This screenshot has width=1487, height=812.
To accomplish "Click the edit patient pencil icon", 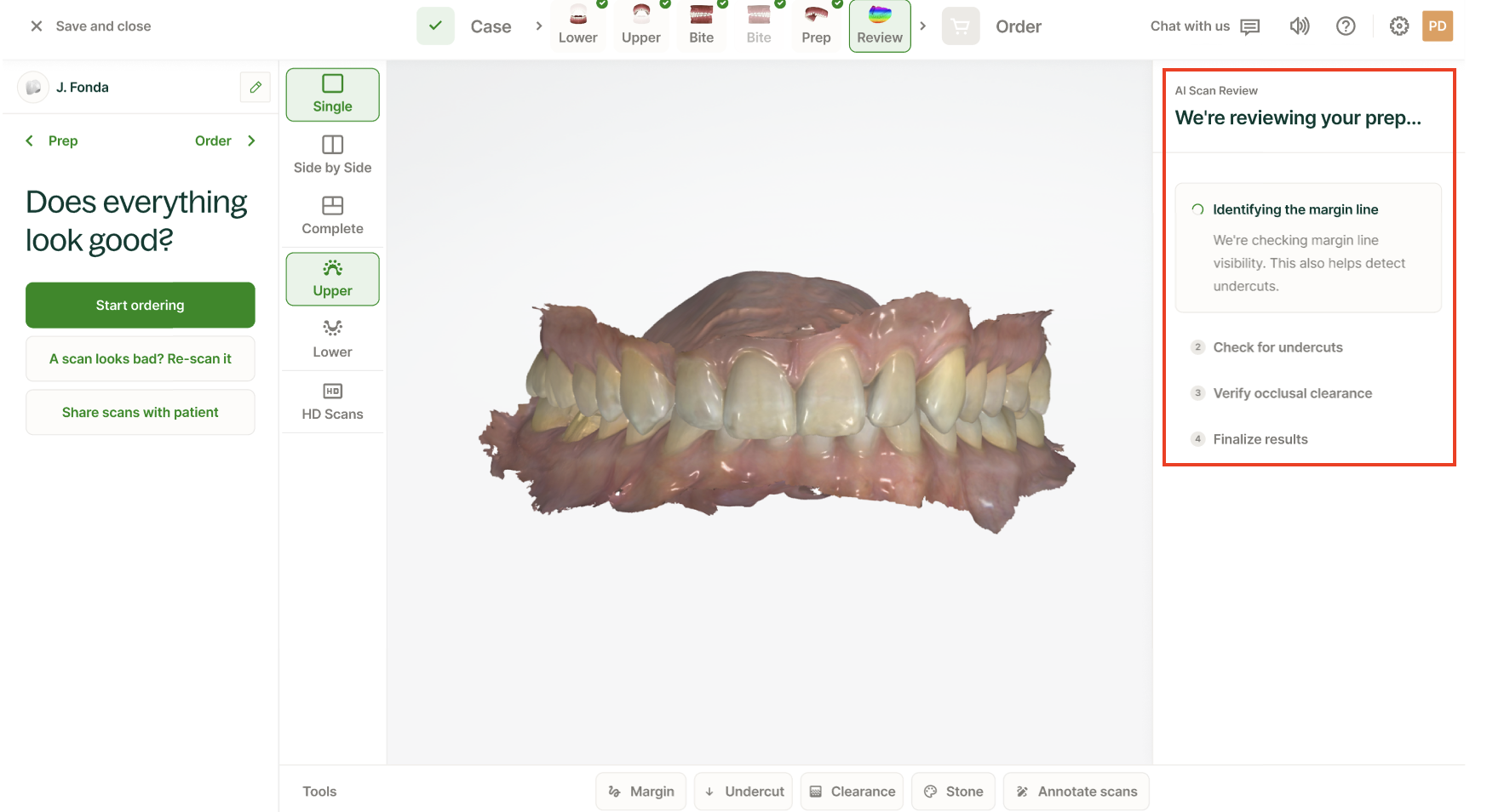I will pyautogui.click(x=255, y=87).
